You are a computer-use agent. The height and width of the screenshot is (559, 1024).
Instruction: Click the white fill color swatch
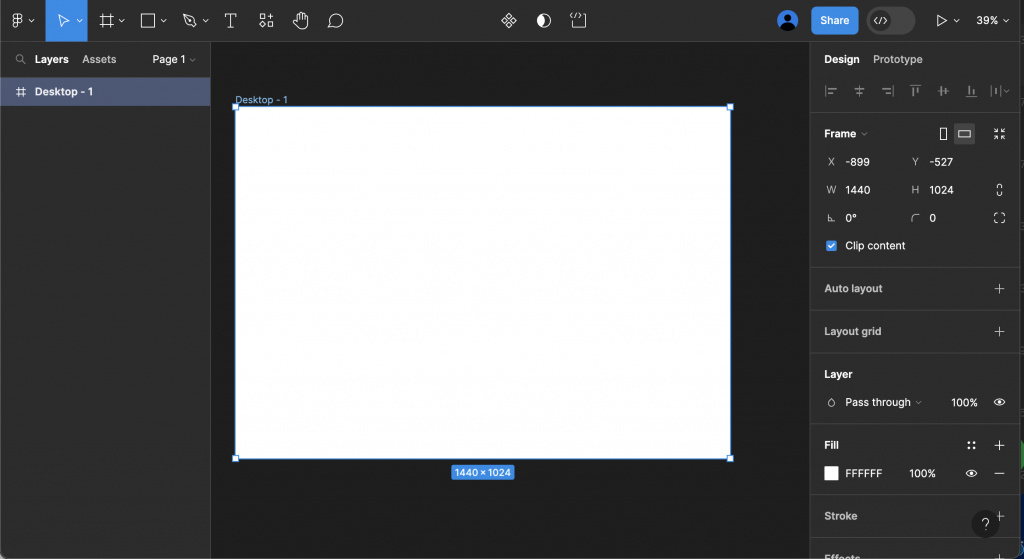coord(831,473)
